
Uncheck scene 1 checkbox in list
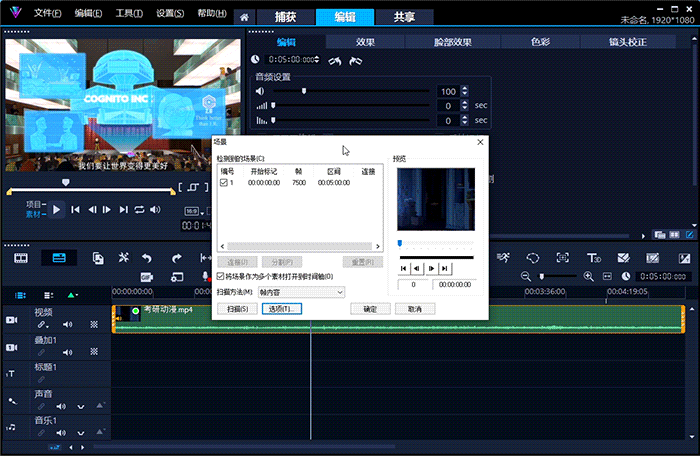[224, 183]
